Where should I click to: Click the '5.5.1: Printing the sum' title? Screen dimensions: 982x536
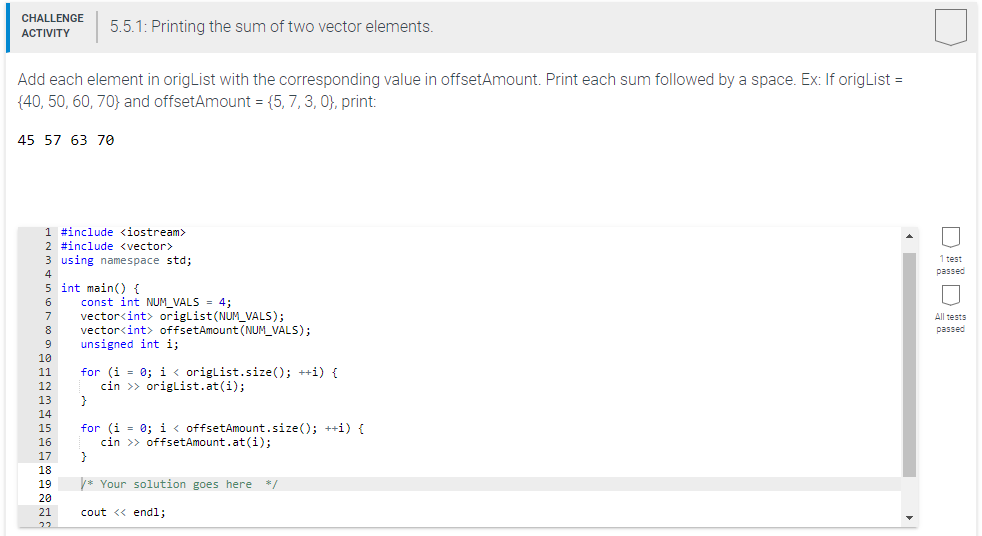(x=271, y=26)
